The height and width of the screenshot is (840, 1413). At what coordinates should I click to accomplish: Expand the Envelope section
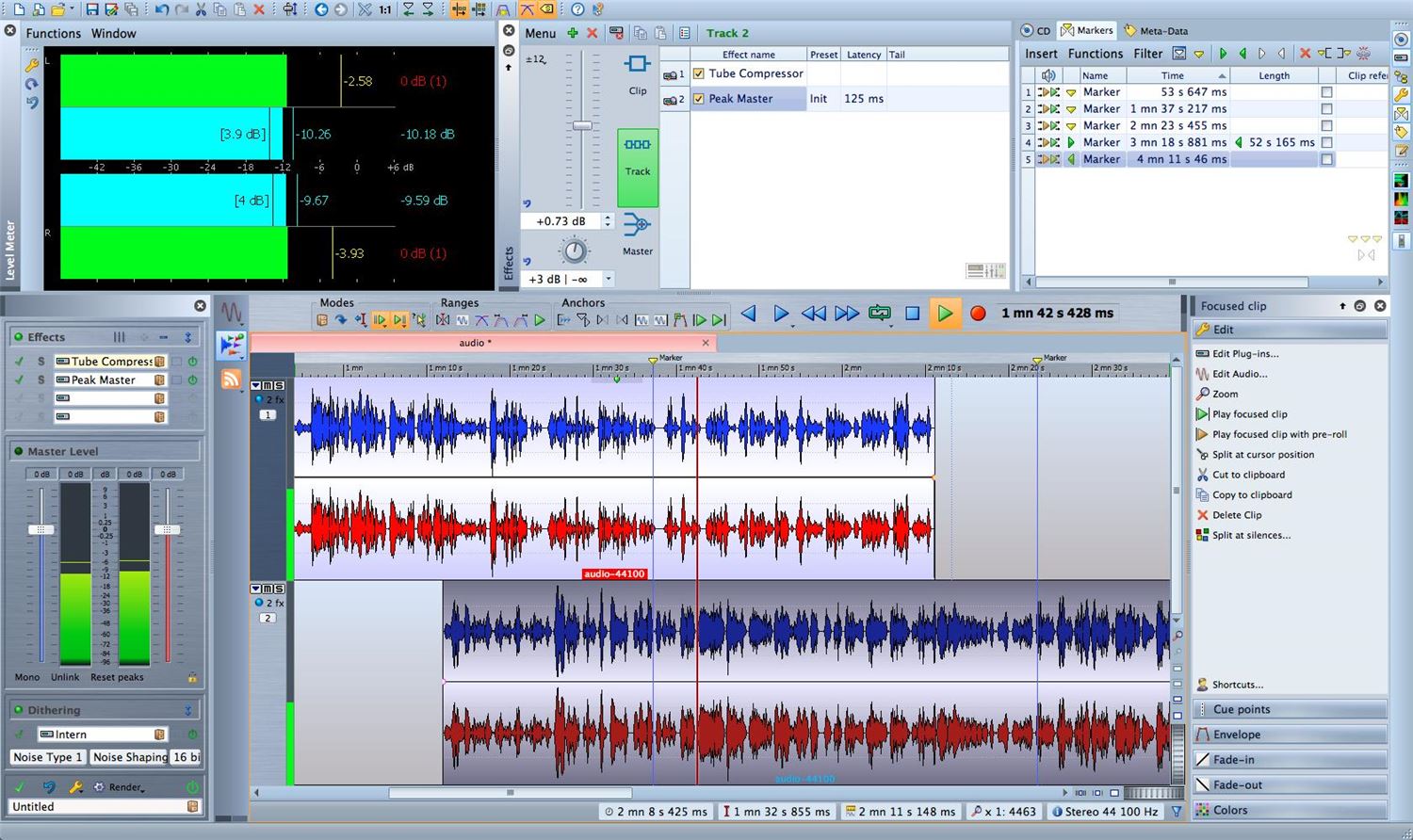pyautogui.click(x=1237, y=735)
